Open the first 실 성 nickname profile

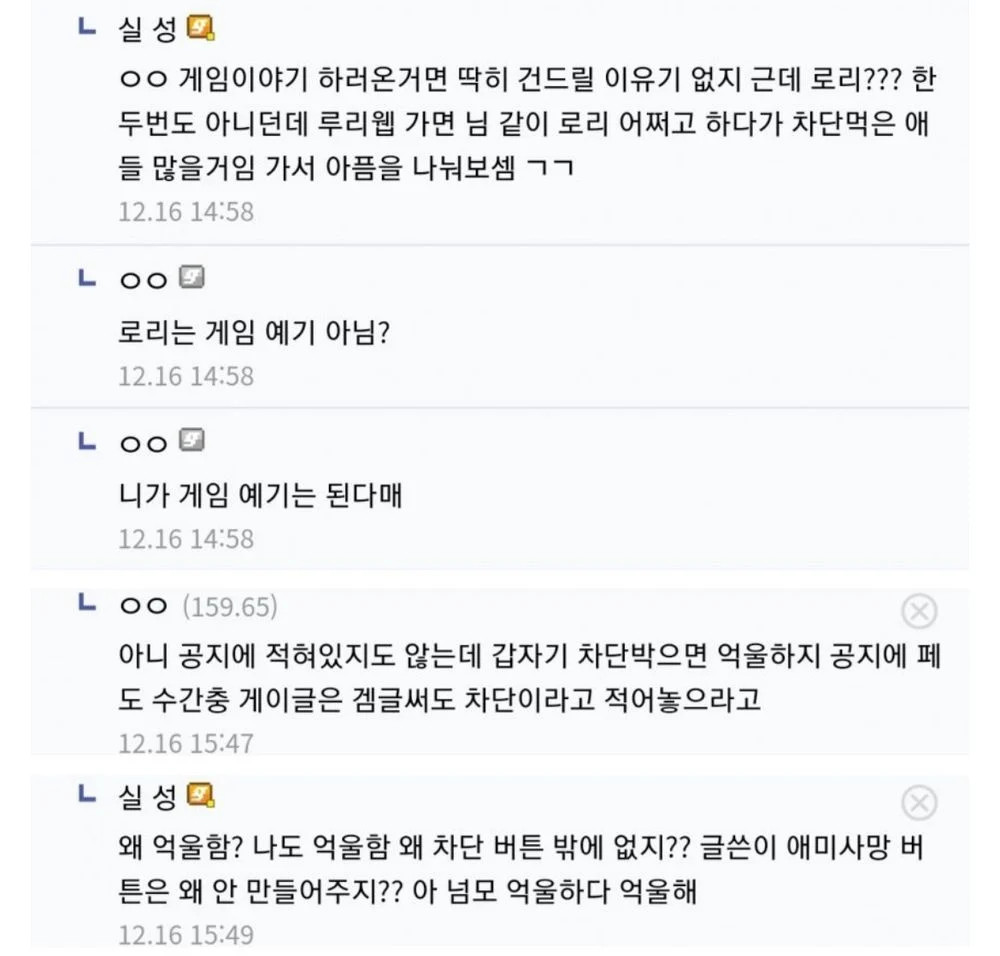click(147, 29)
